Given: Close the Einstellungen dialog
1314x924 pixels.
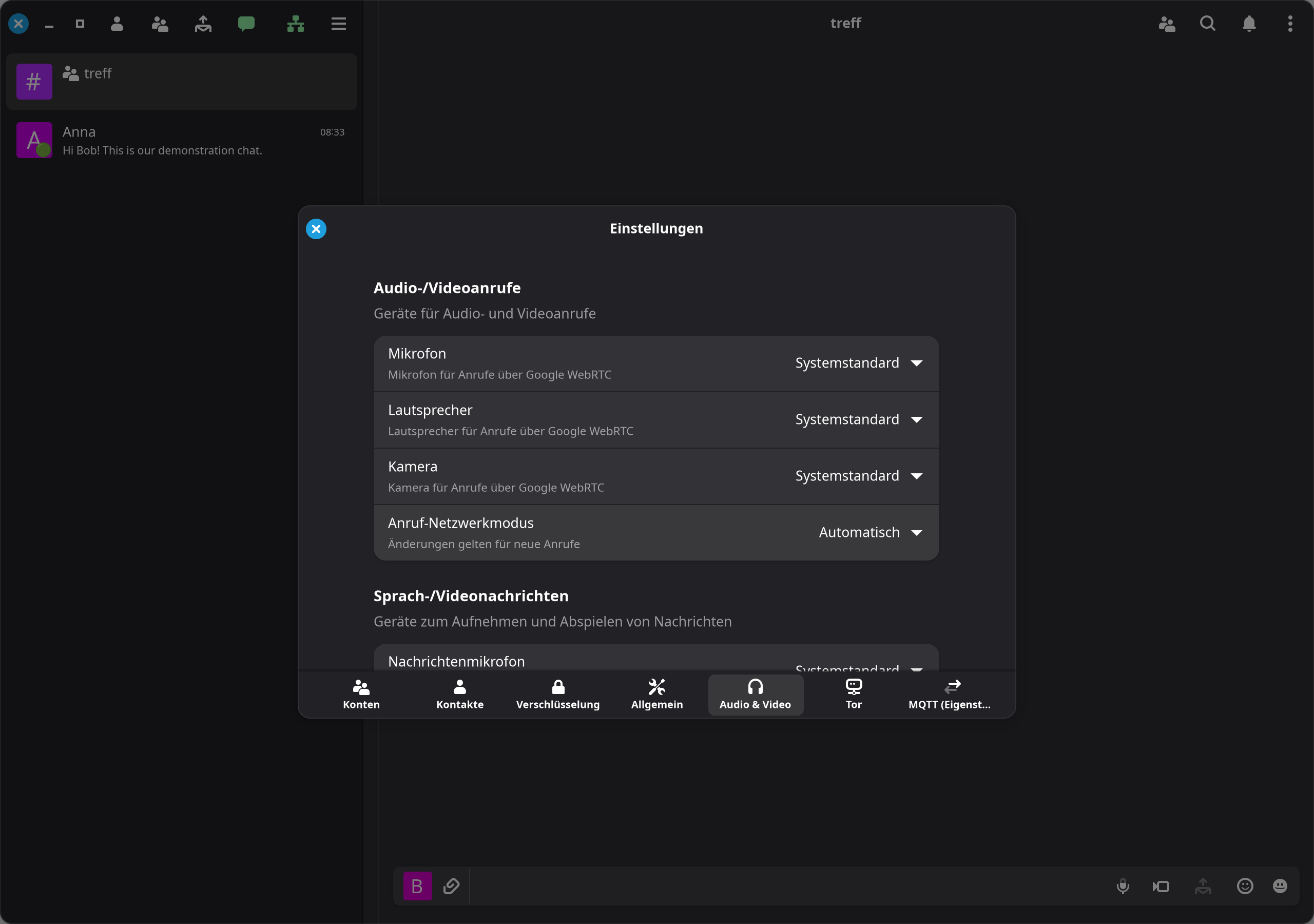Looking at the screenshot, I should tap(316, 229).
